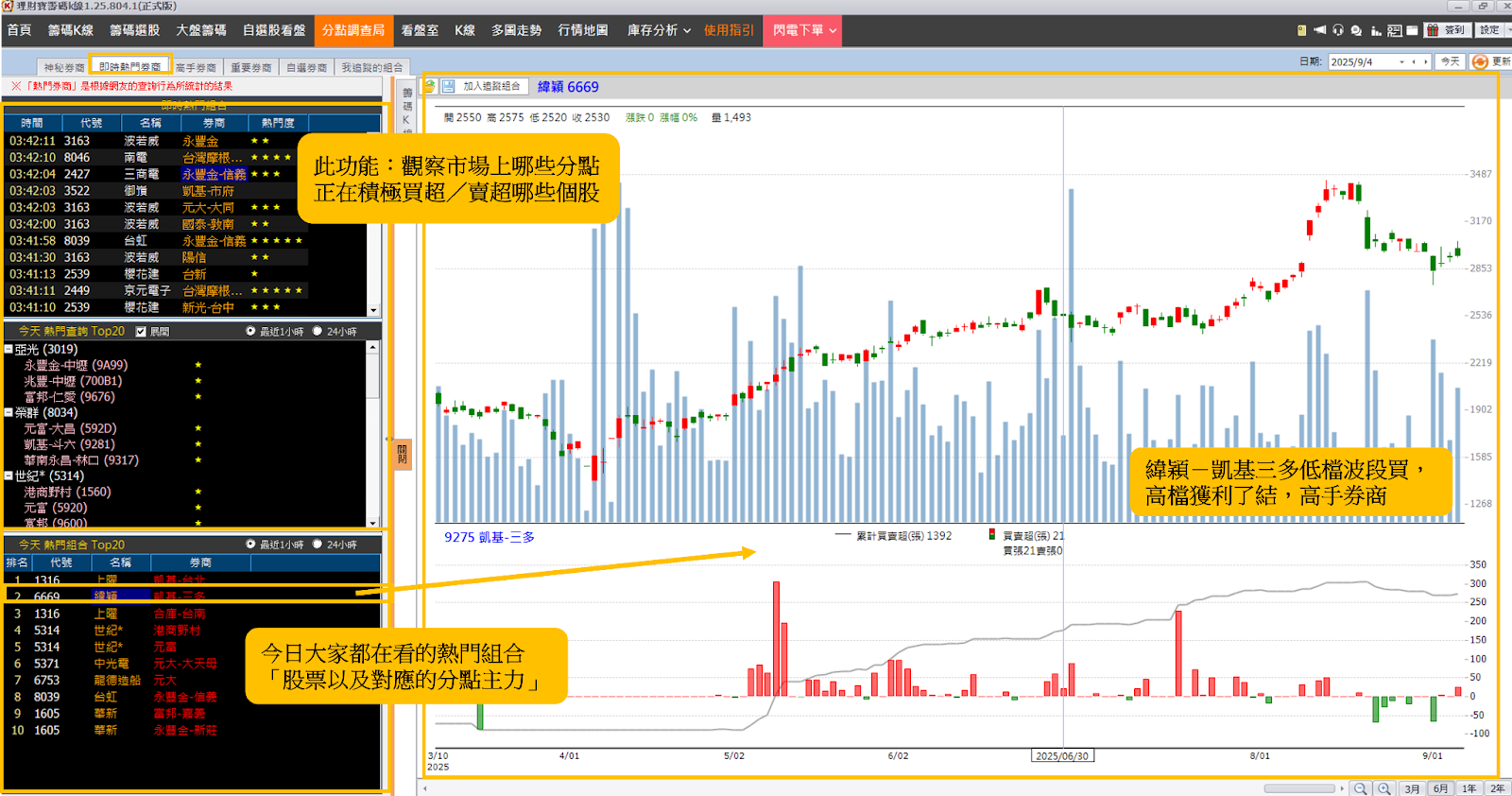Switch to the 重要券商 tab
The image size is (1512, 796).
coord(250,67)
